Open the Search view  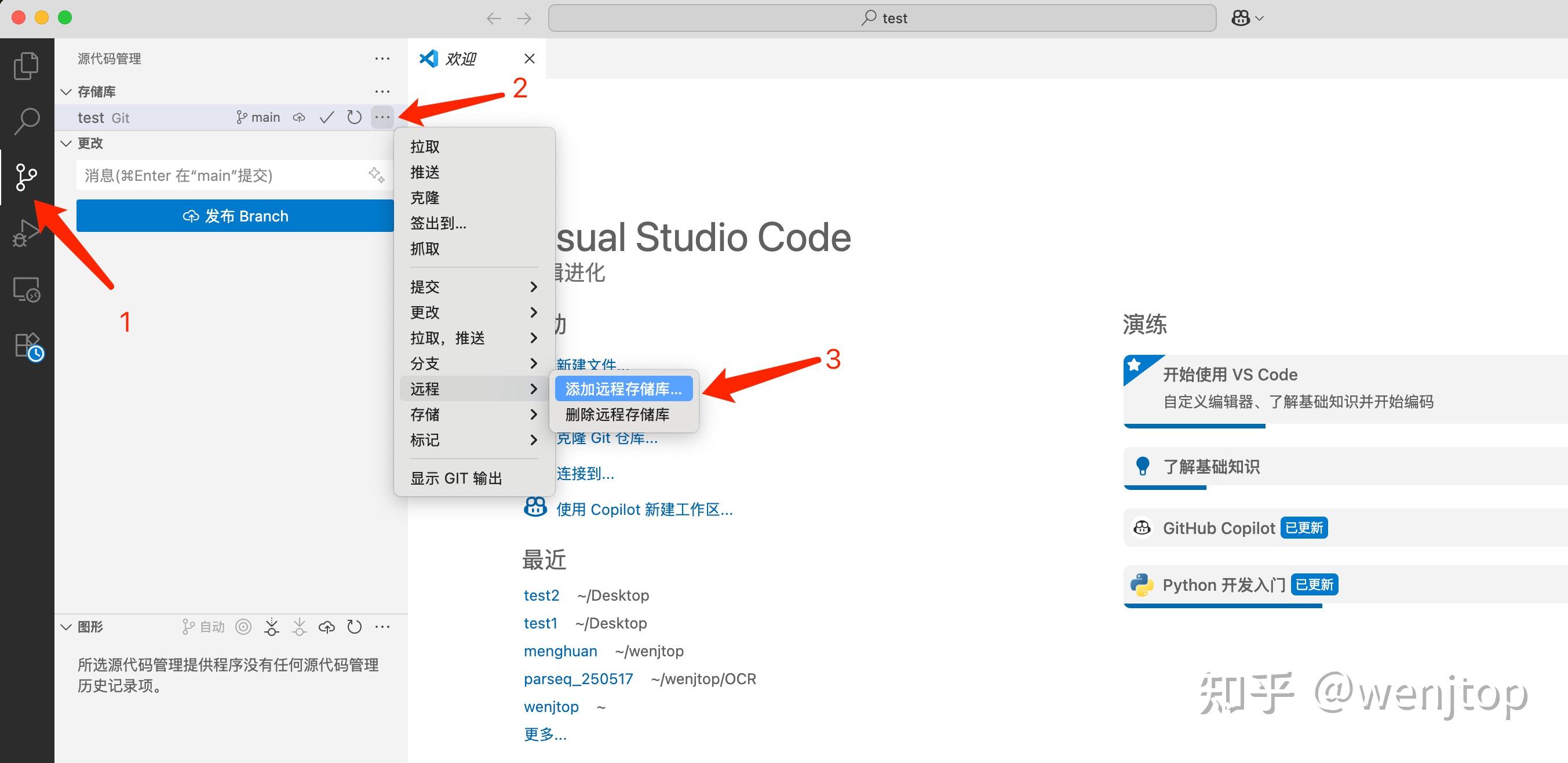tap(27, 121)
